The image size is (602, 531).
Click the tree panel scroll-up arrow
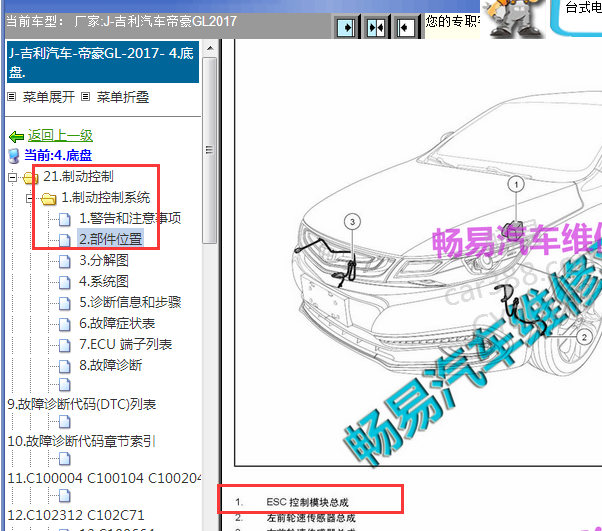click(x=210, y=48)
